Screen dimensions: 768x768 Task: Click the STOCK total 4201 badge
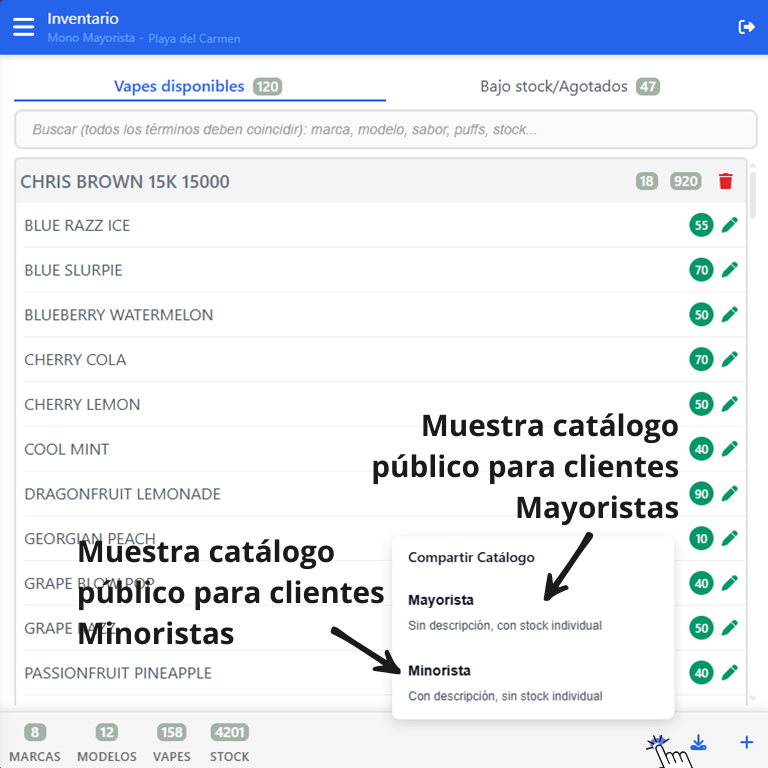[x=229, y=732]
